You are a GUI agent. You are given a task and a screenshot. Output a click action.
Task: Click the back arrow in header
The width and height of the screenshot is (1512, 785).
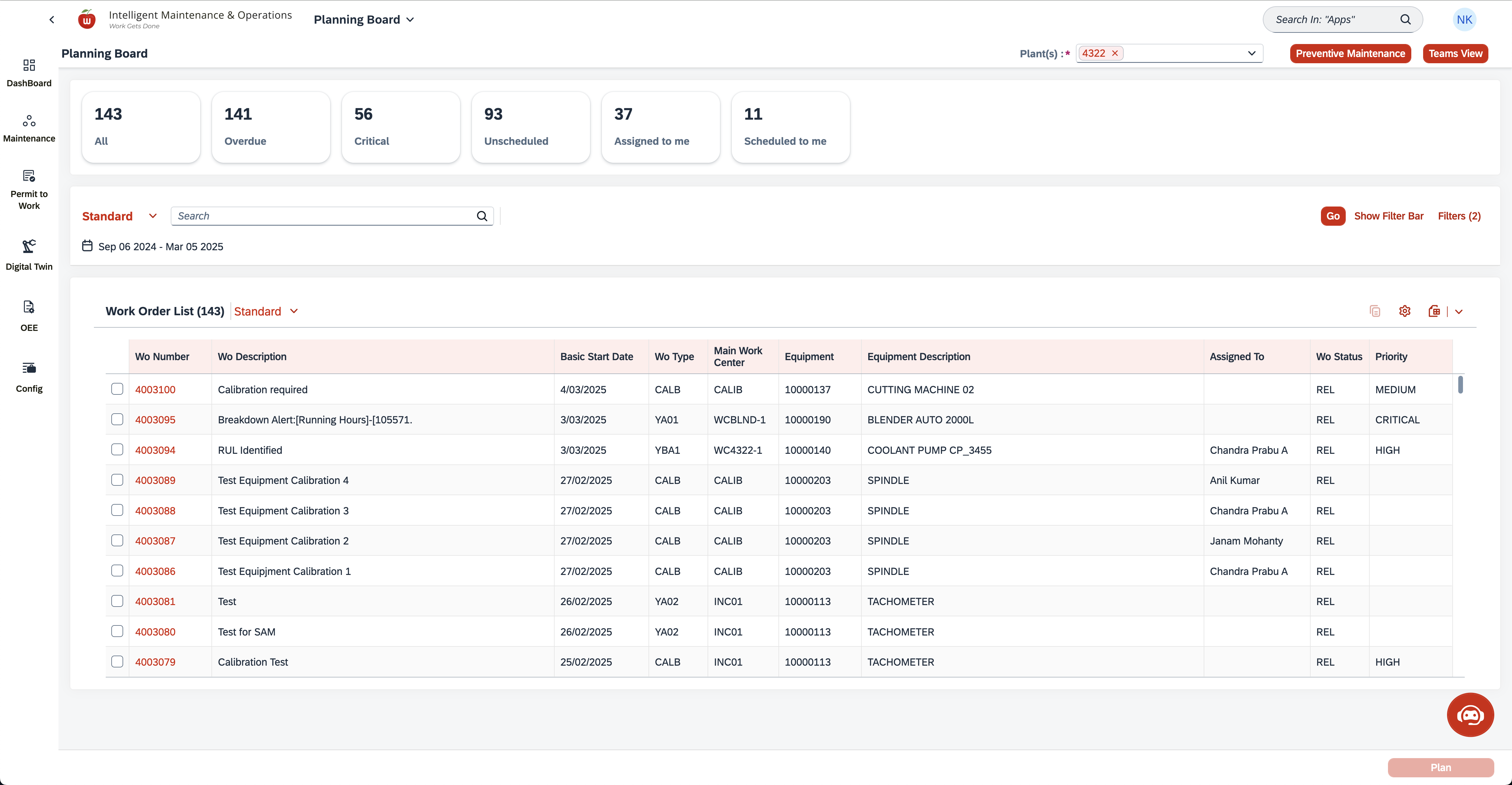(x=52, y=19)
